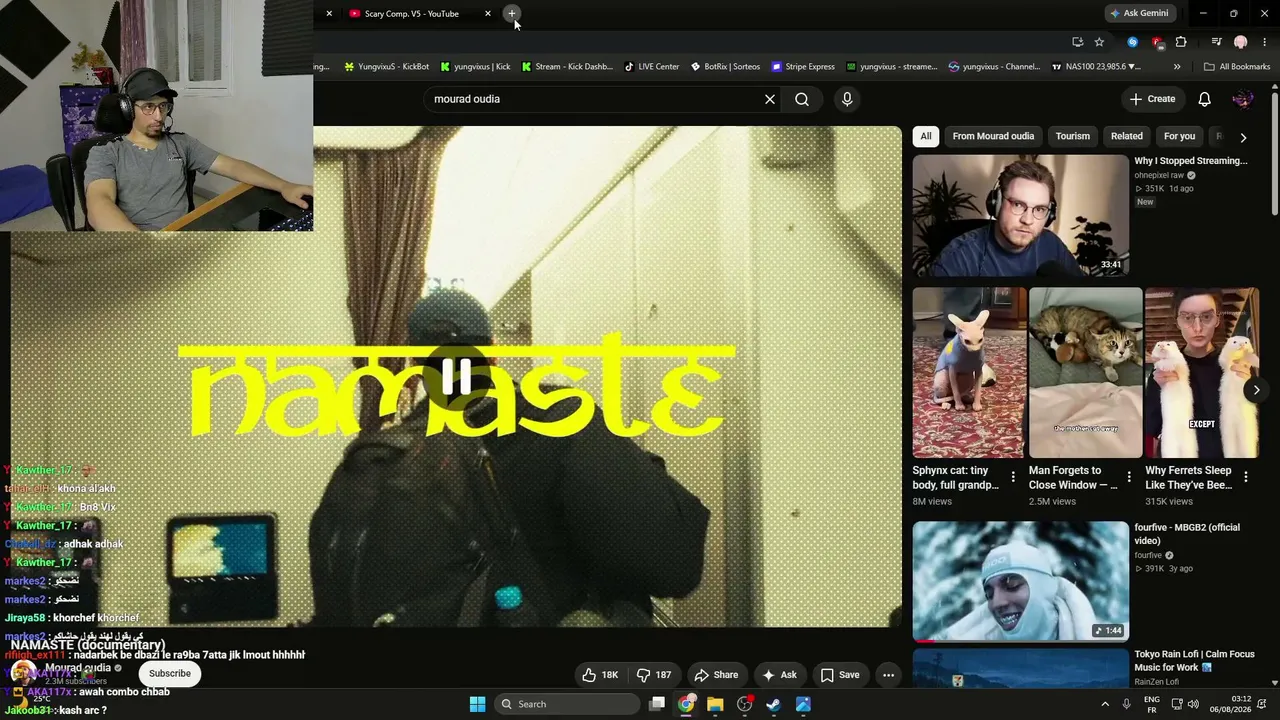Like the video with 18K likes
Screen dimensions: 1280x720
[x=600, y=675]
